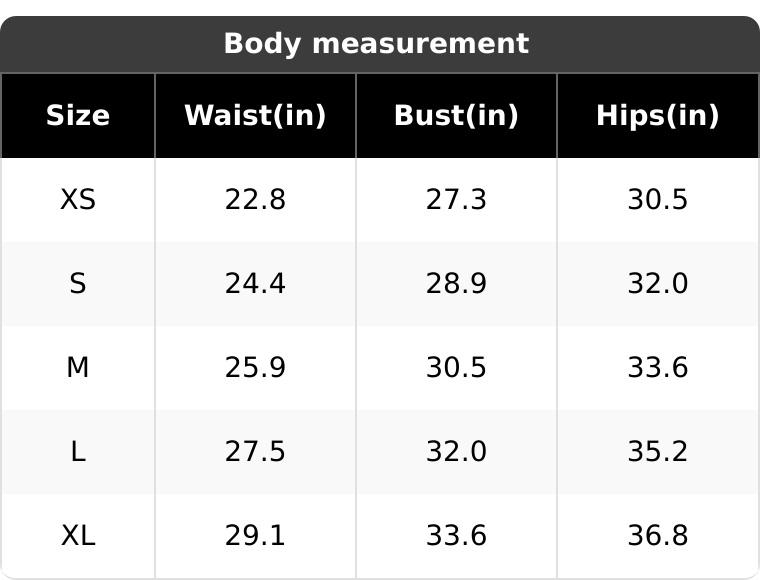This screenshot has height=580, width=760.
Task: Select the S waist value 24.4
Action: click(x=255, y=283)
